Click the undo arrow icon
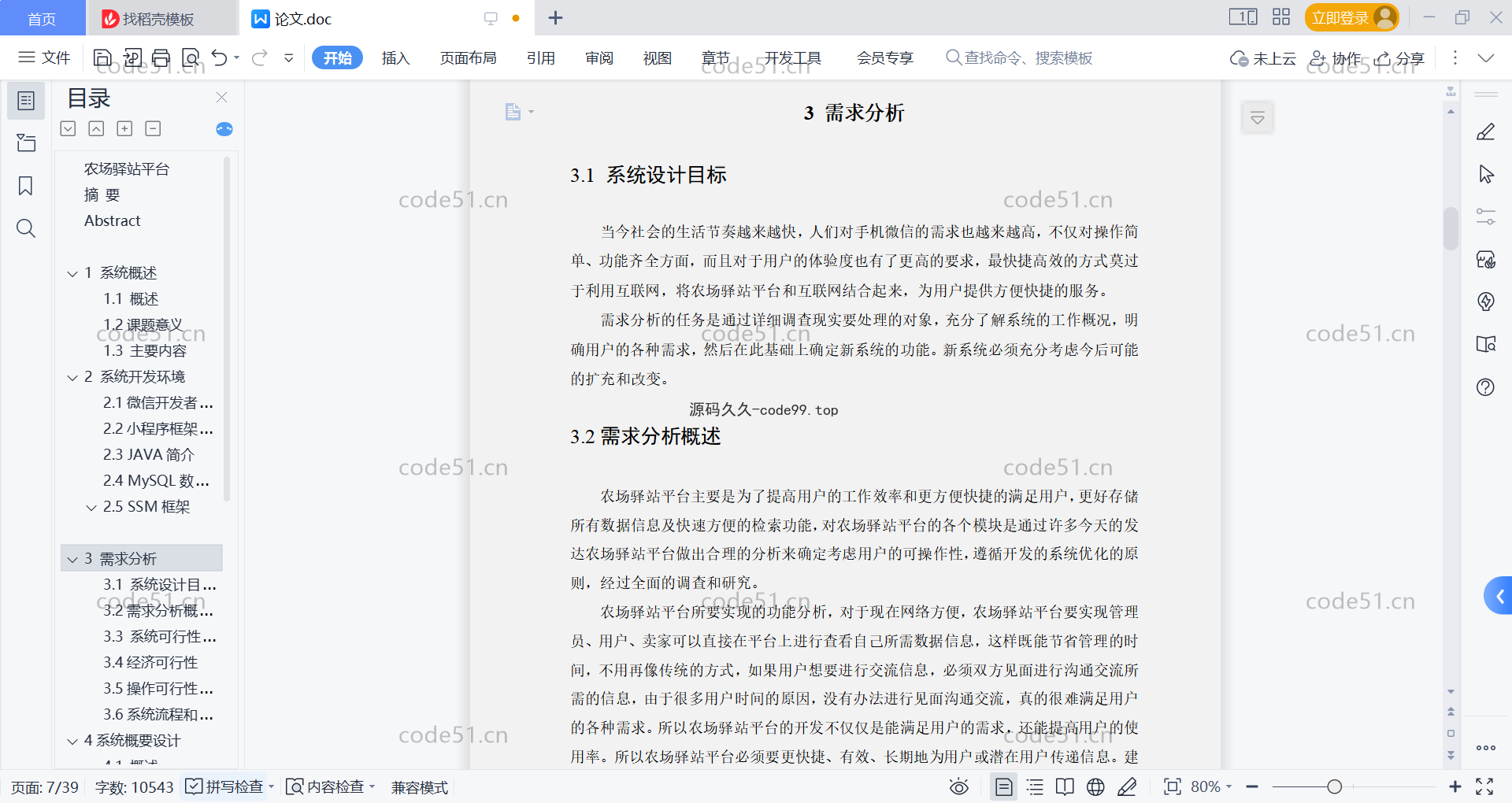Screen dimensions: 1512x803 [220, 57]
